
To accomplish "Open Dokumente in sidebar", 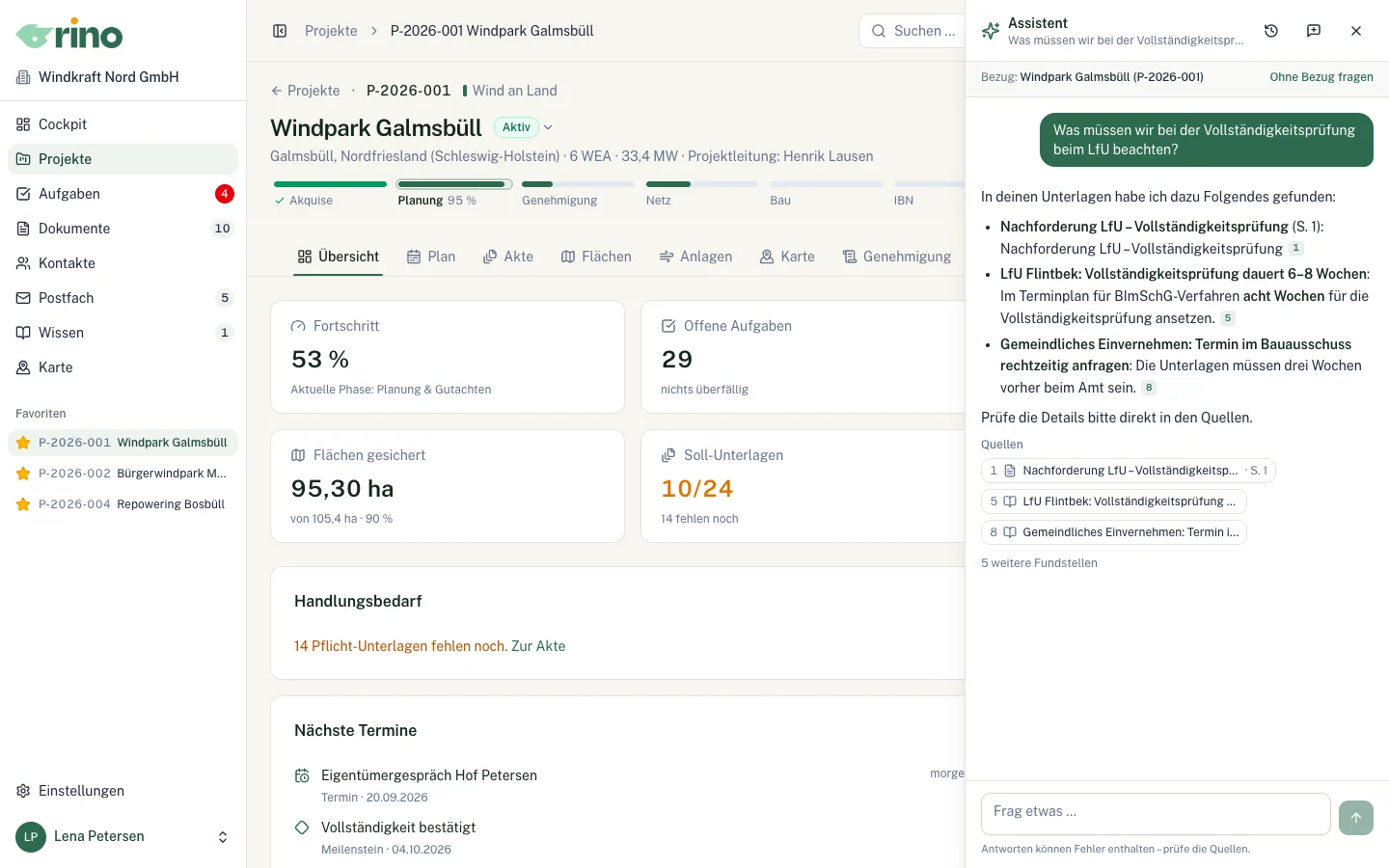I will pyautogui.click(x=123, y=229).
